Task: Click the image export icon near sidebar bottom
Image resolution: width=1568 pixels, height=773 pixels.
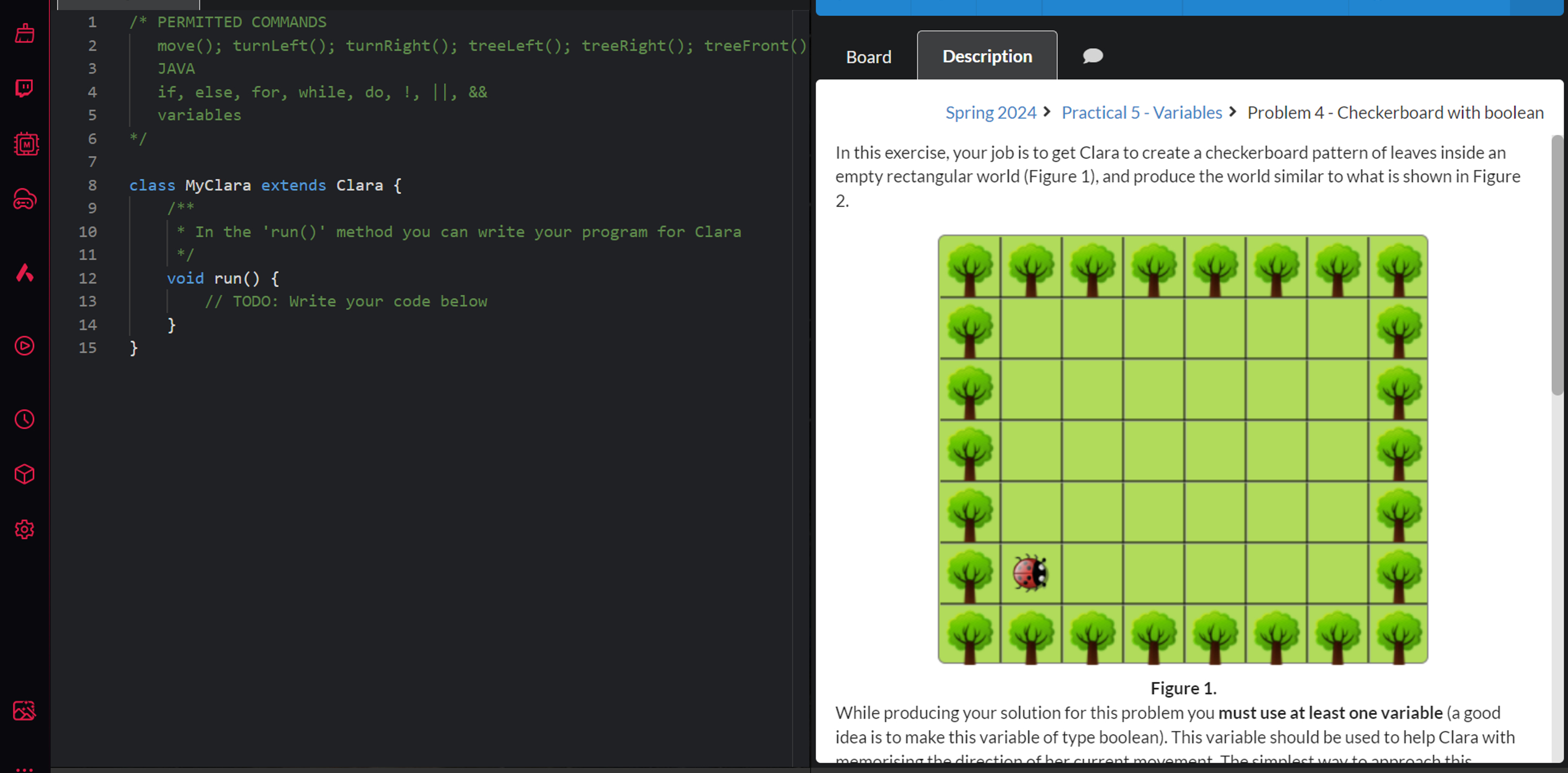Action: pos(24,710)
